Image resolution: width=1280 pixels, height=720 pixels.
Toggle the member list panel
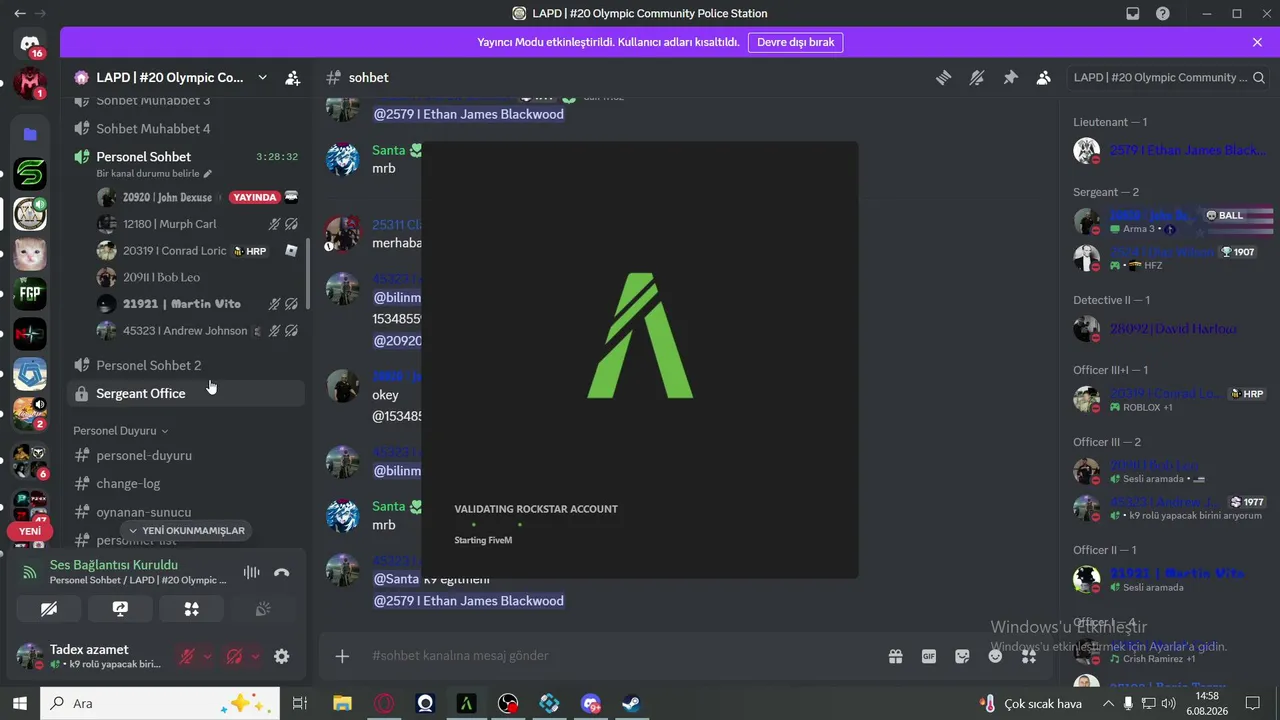(x=1044, y=78)
